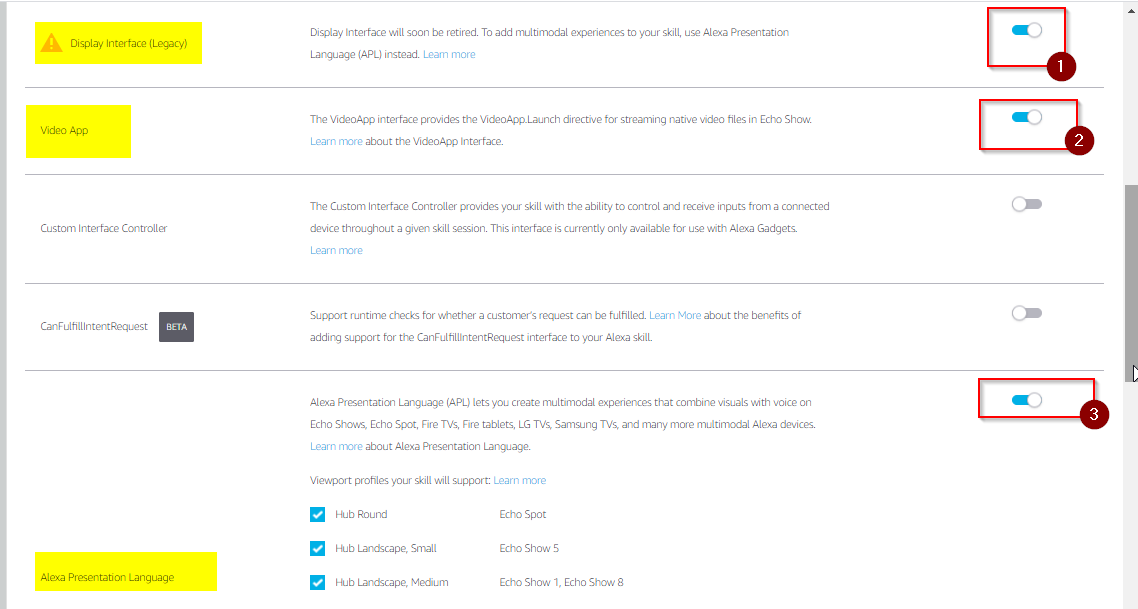The width and height of the screenshot is (1138, 609).
Task: Enable the CanFulfillIntentRequest toggle
Action: click(x=1027, y=313)
